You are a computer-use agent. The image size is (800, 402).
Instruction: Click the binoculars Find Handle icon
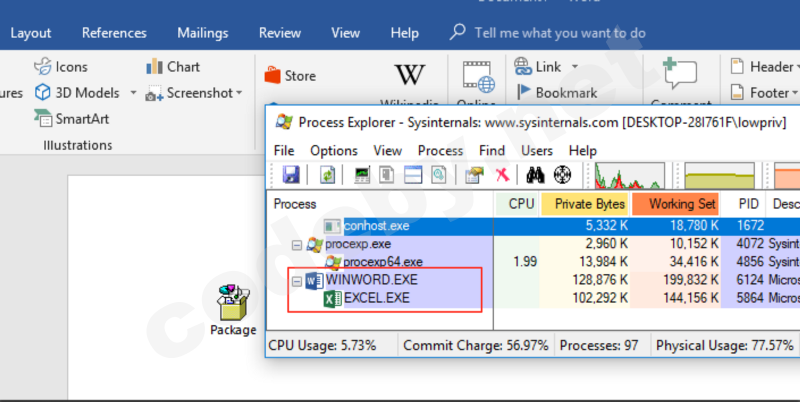click(535, 175)
